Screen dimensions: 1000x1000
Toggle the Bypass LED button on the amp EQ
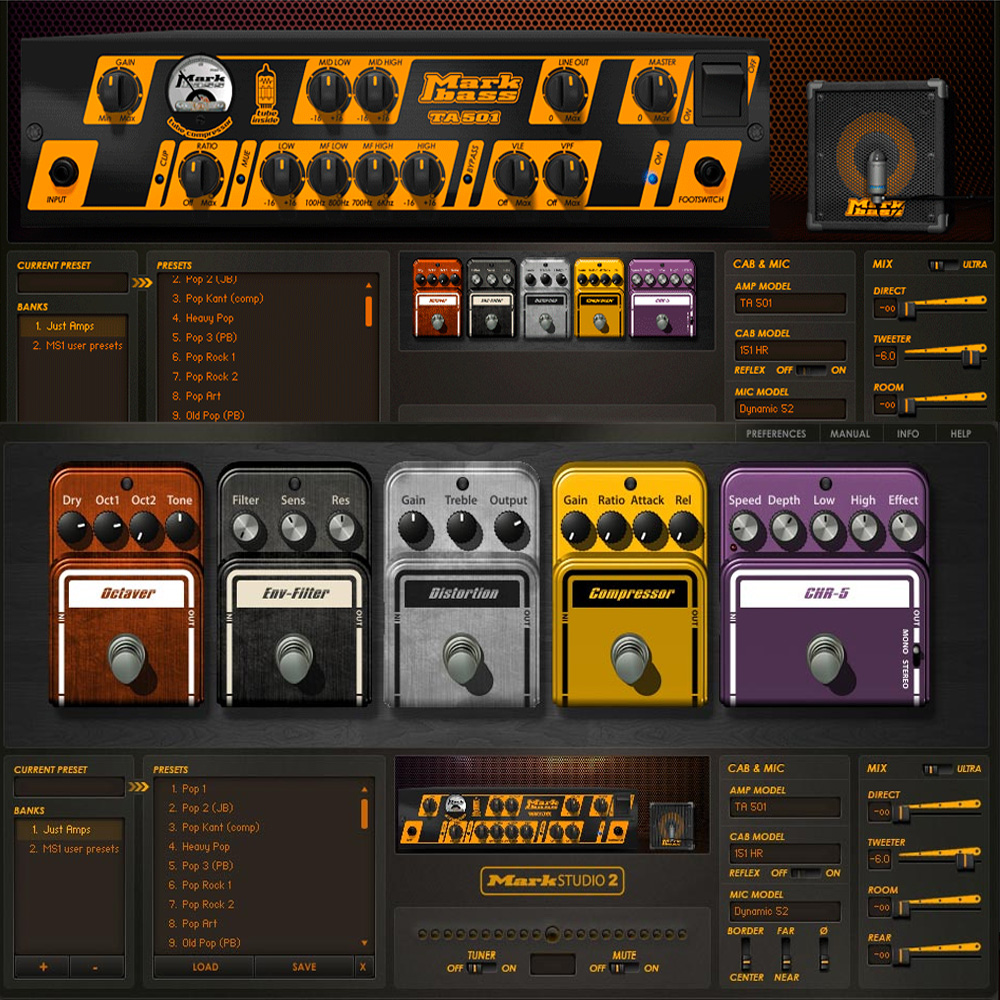point(468,179)
